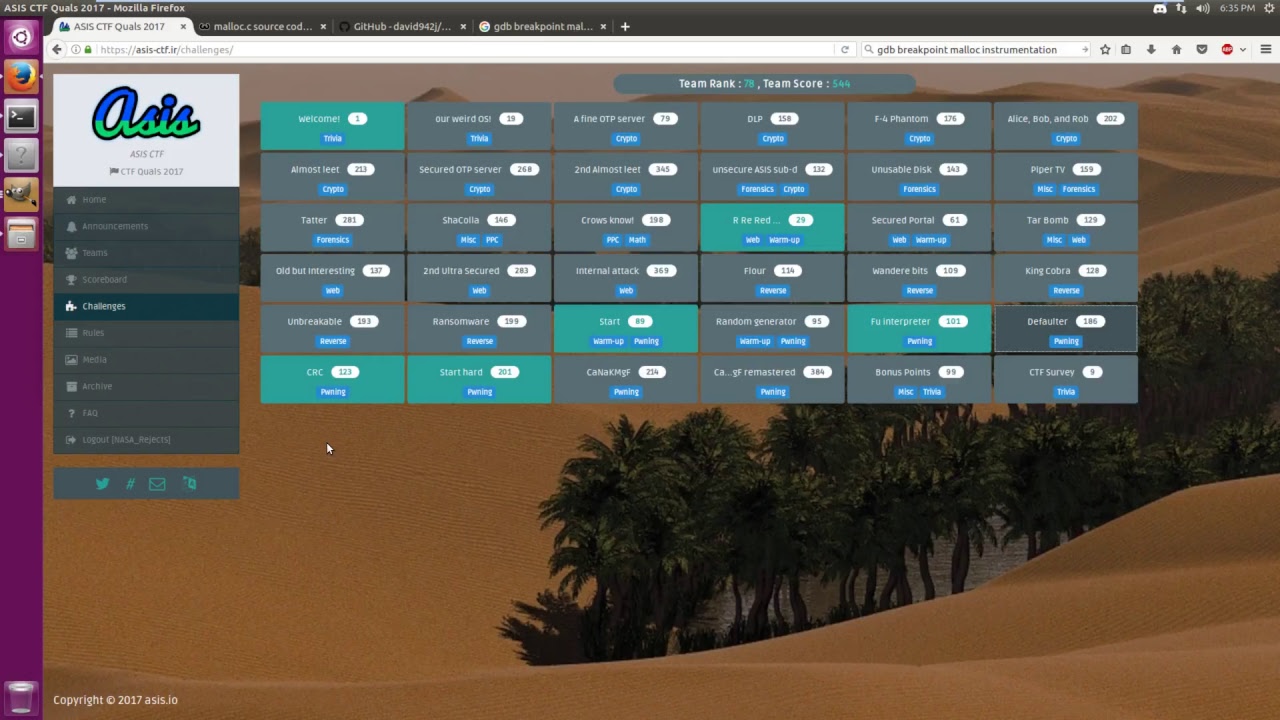Click the Firefox home icon

[x=1176, y=49]
